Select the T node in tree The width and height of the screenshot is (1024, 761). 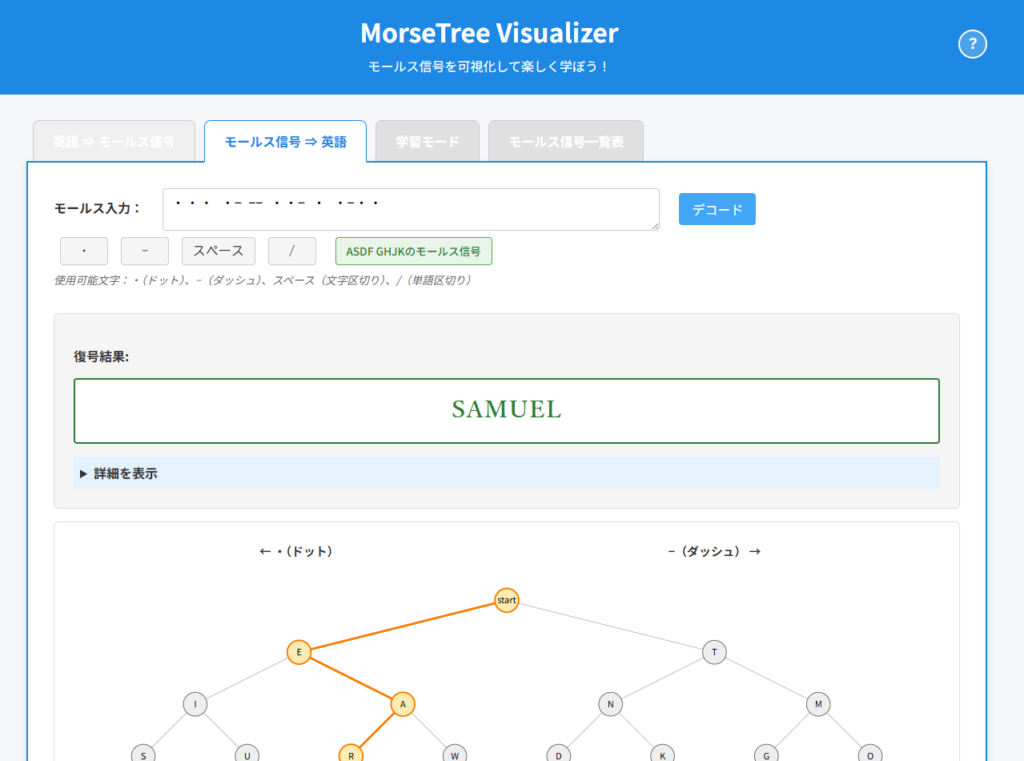pos(714,653)
